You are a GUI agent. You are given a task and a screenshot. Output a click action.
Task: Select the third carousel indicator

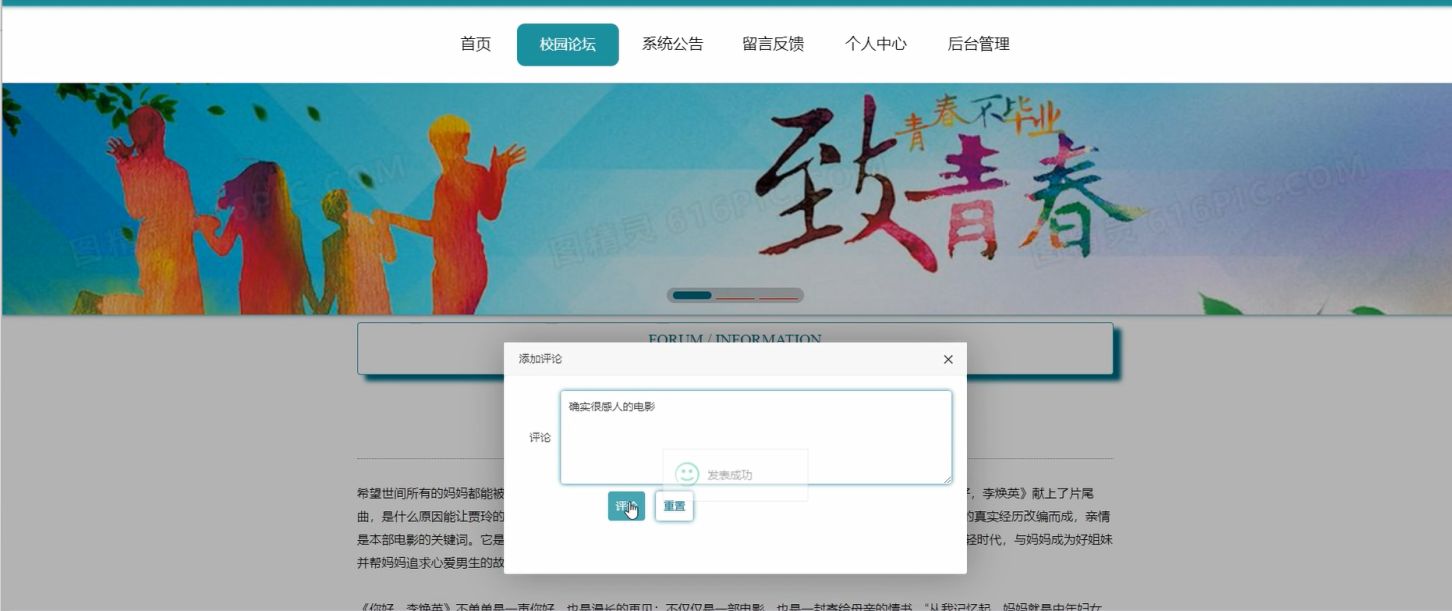777,295
